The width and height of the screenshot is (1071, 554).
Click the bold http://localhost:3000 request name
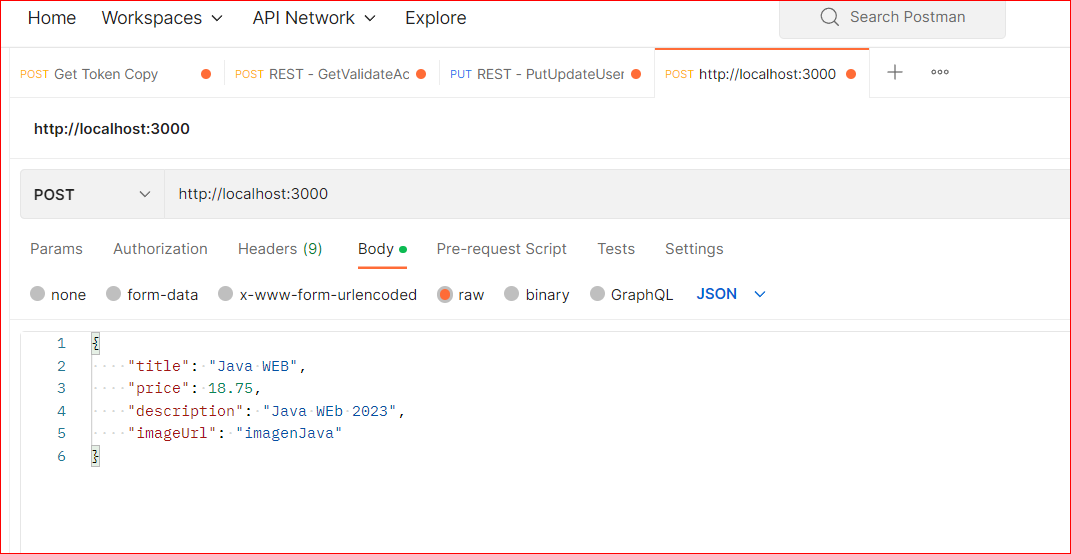pyautogui.click(x=112, y=128)
